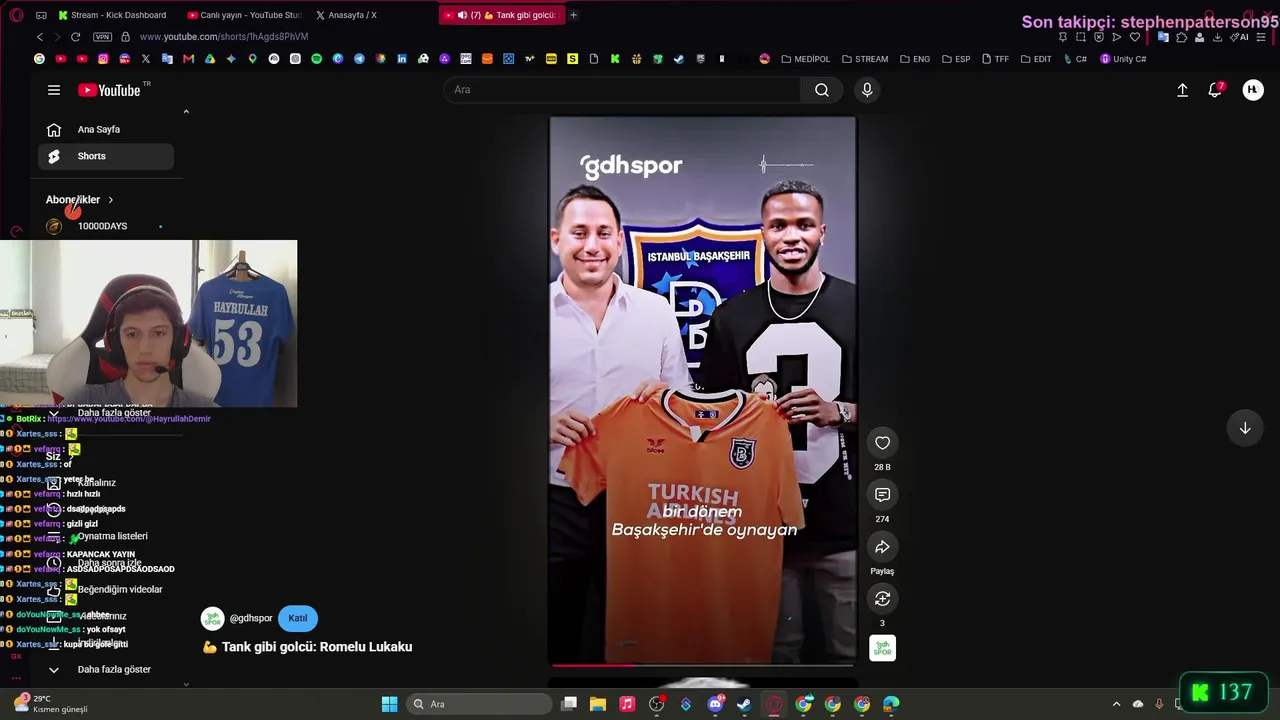Open the YouTube hamburger guide menu
Viewport: 1280px width, 720px height.
point(54,90)
